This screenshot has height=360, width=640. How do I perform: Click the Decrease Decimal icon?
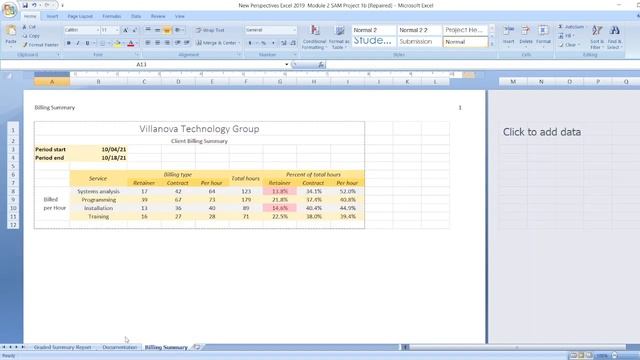pyautogui.click(x=293, y=43)
